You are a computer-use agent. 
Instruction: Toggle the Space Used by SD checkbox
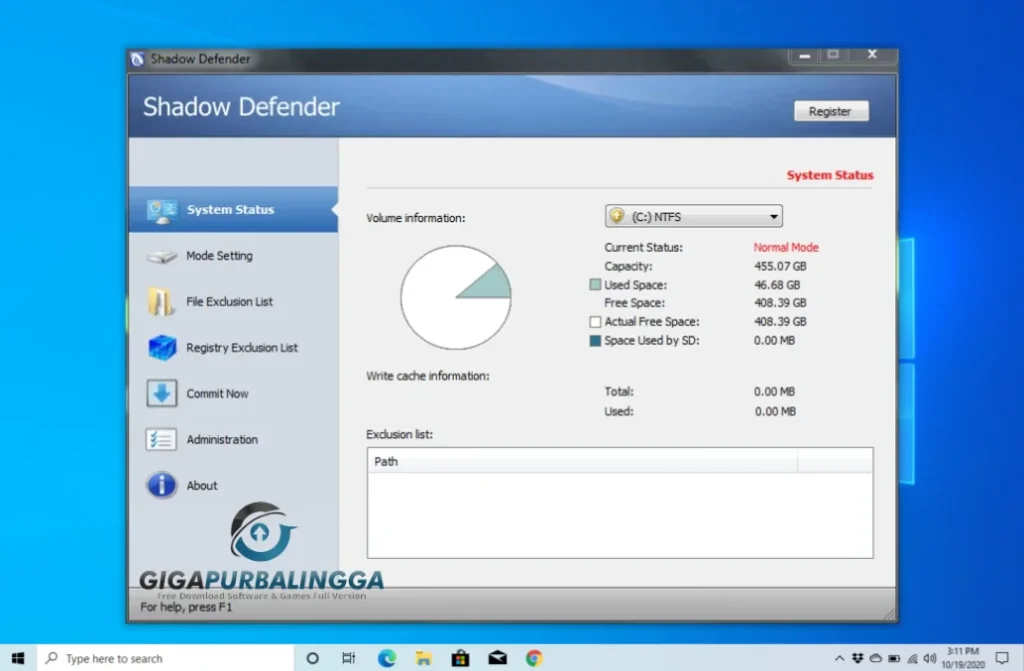(597, 340)
